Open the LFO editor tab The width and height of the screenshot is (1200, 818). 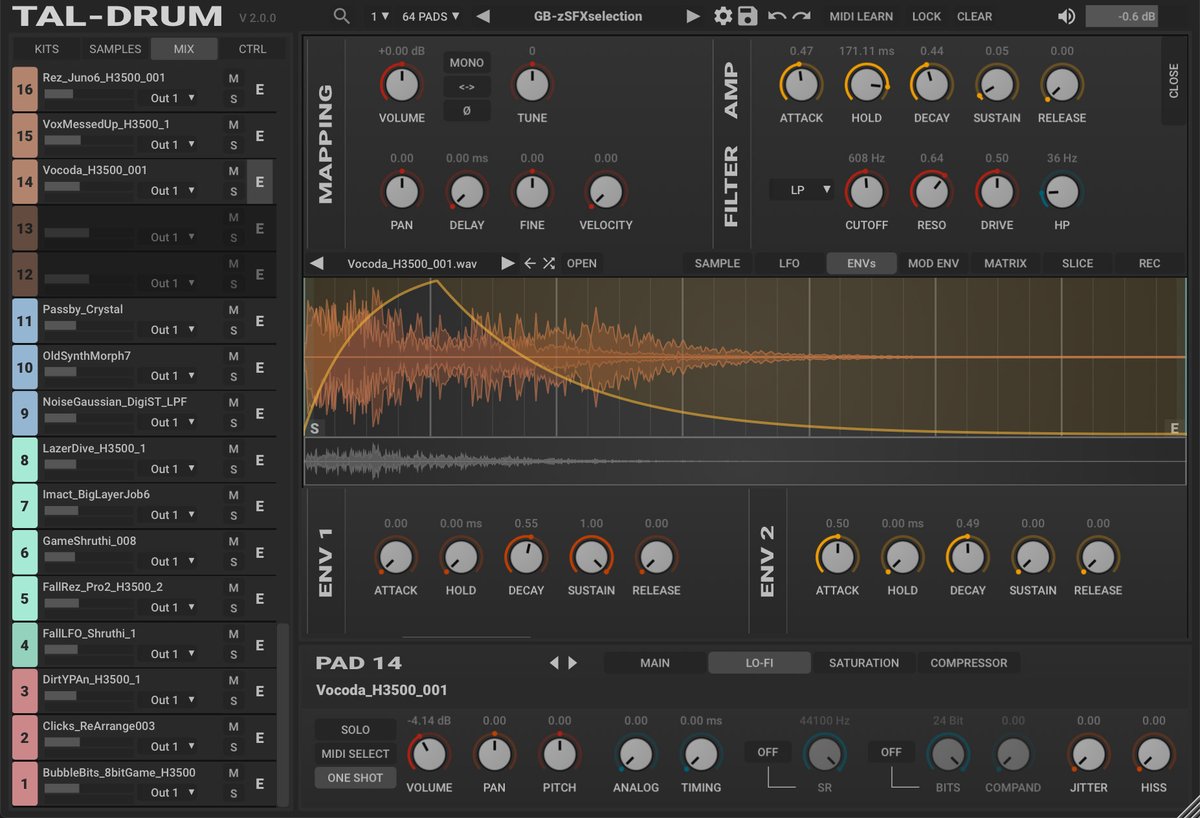[789, 263]
